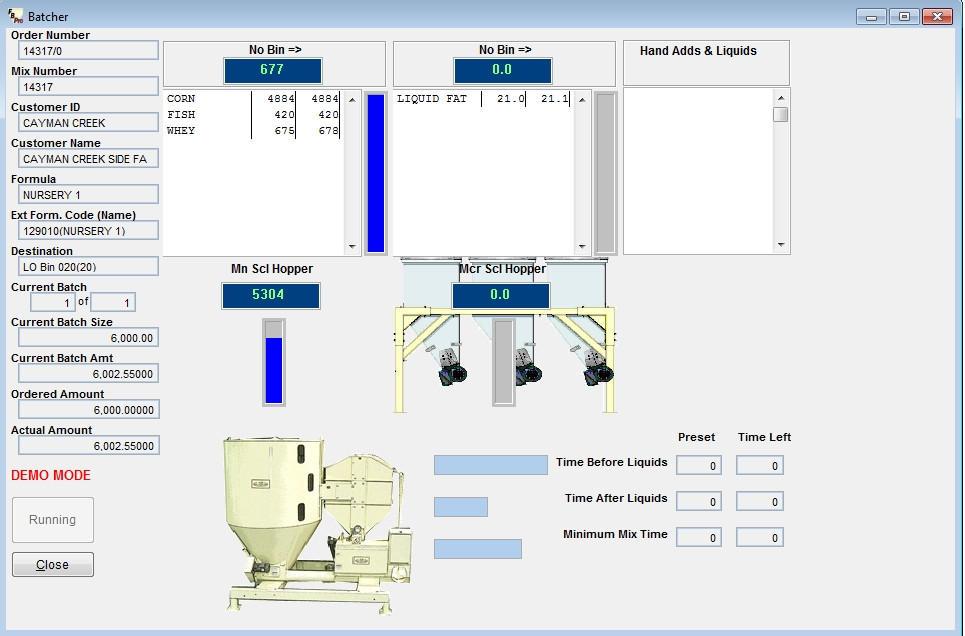Viewport: 965px width, 636px height.
Task: Click the Mn Scl Hopper weight display showing 5304
Action: [270, 296]
